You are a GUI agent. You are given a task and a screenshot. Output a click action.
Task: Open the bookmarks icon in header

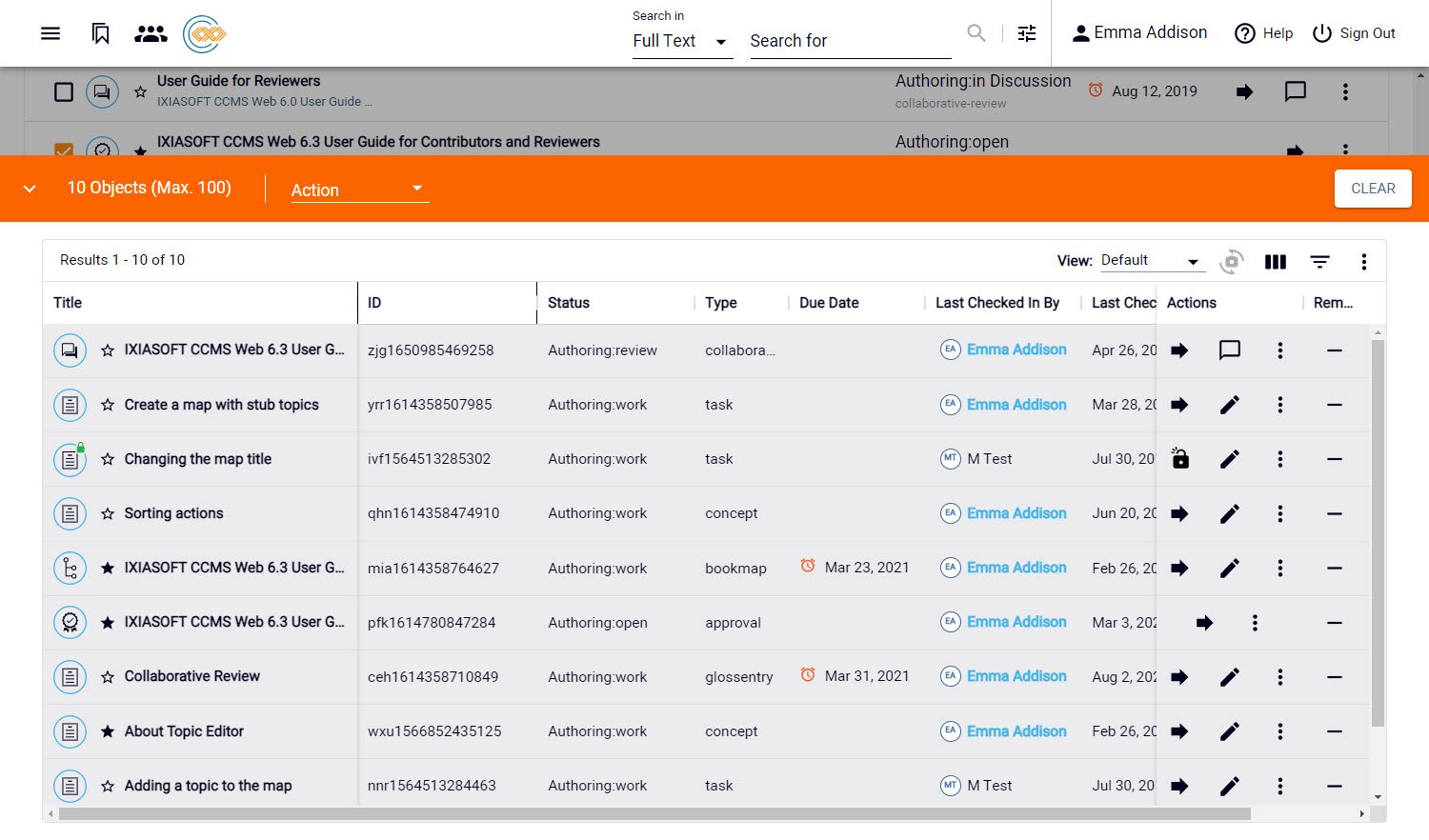tap(100, 33)
